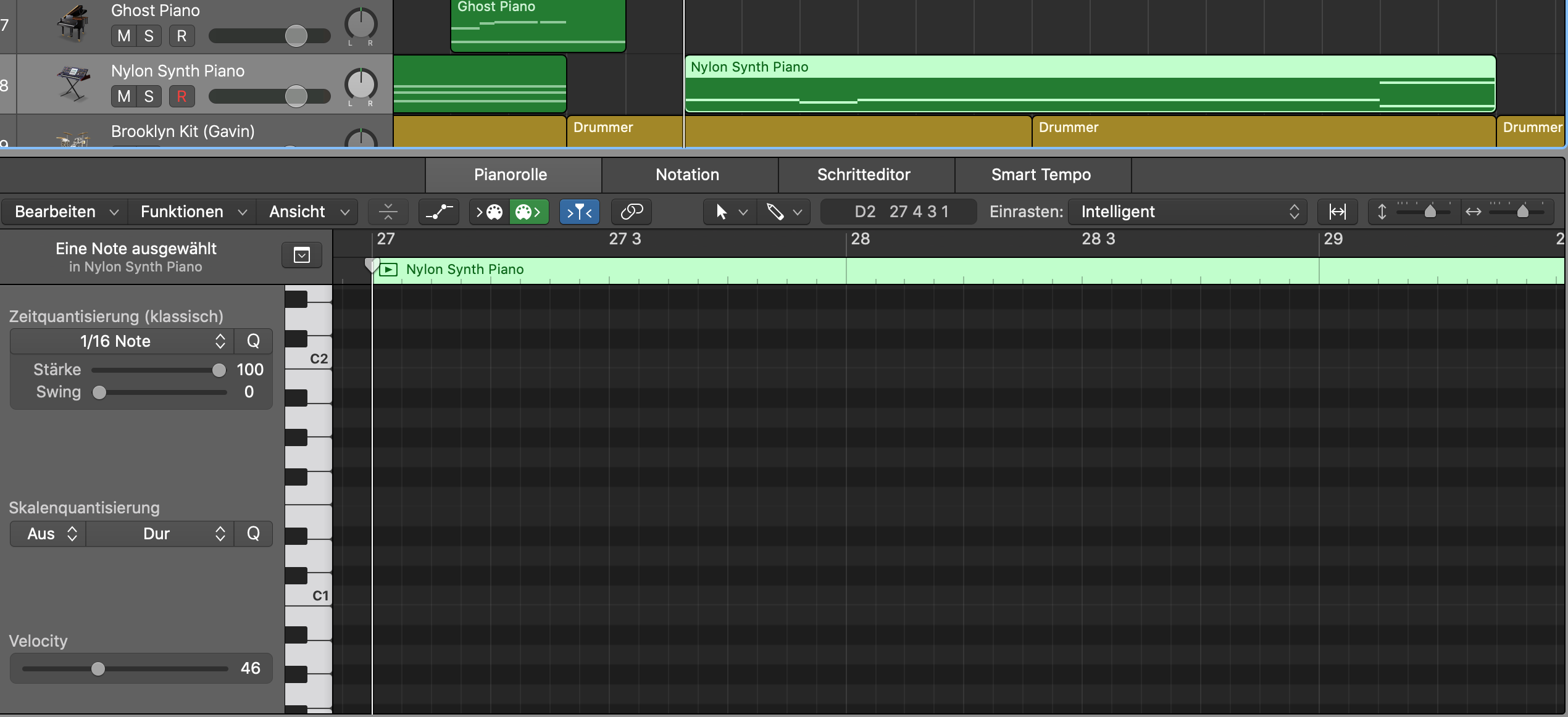Toggle the blue Catch Playhead button
This screenshot has height=717, width=1568.
click(x=579, y=212)
